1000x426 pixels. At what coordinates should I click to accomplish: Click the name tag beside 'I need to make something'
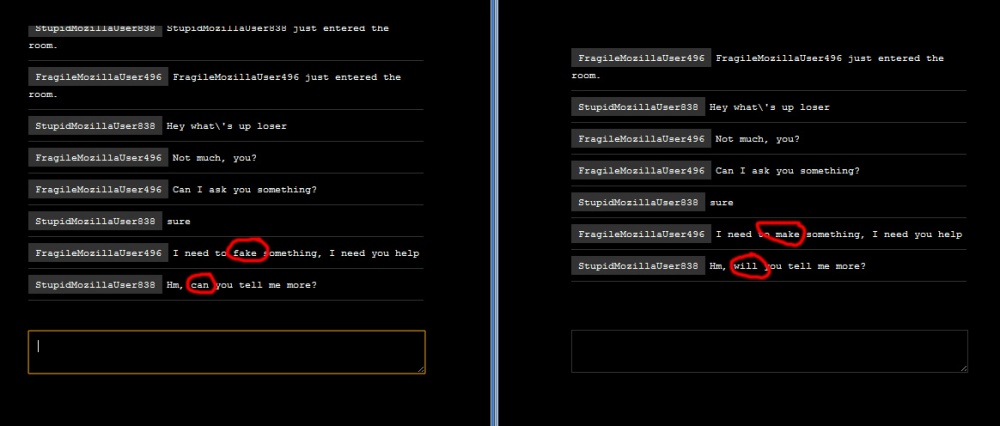[641, 234]
